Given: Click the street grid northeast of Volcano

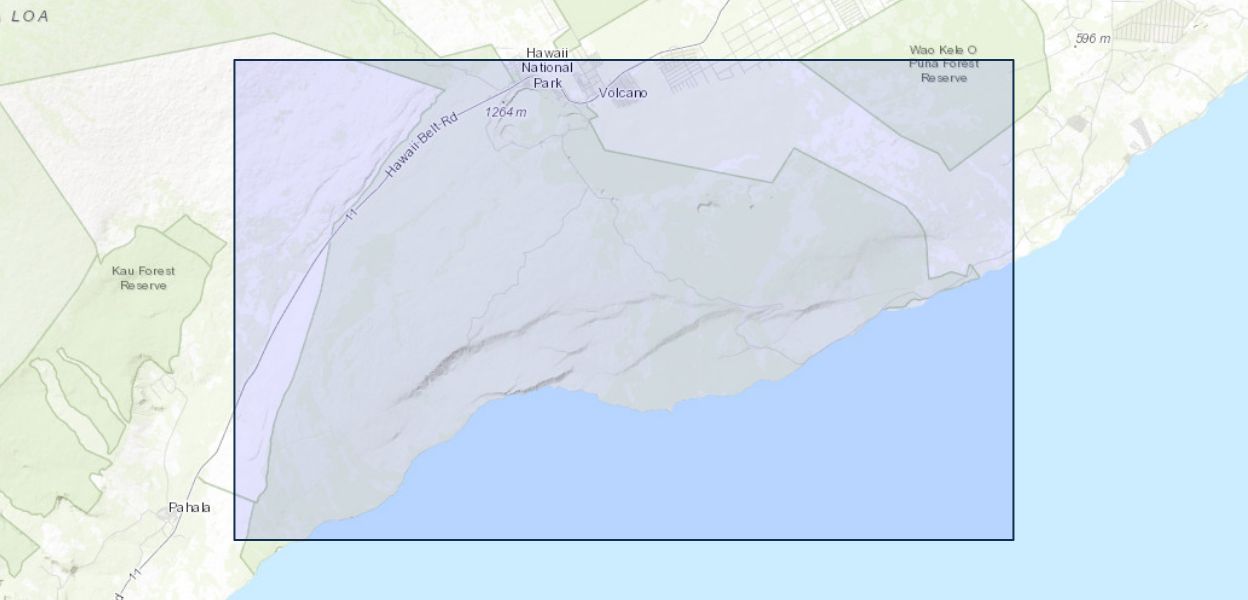Looking at the screenshot, I should [780, 30].
